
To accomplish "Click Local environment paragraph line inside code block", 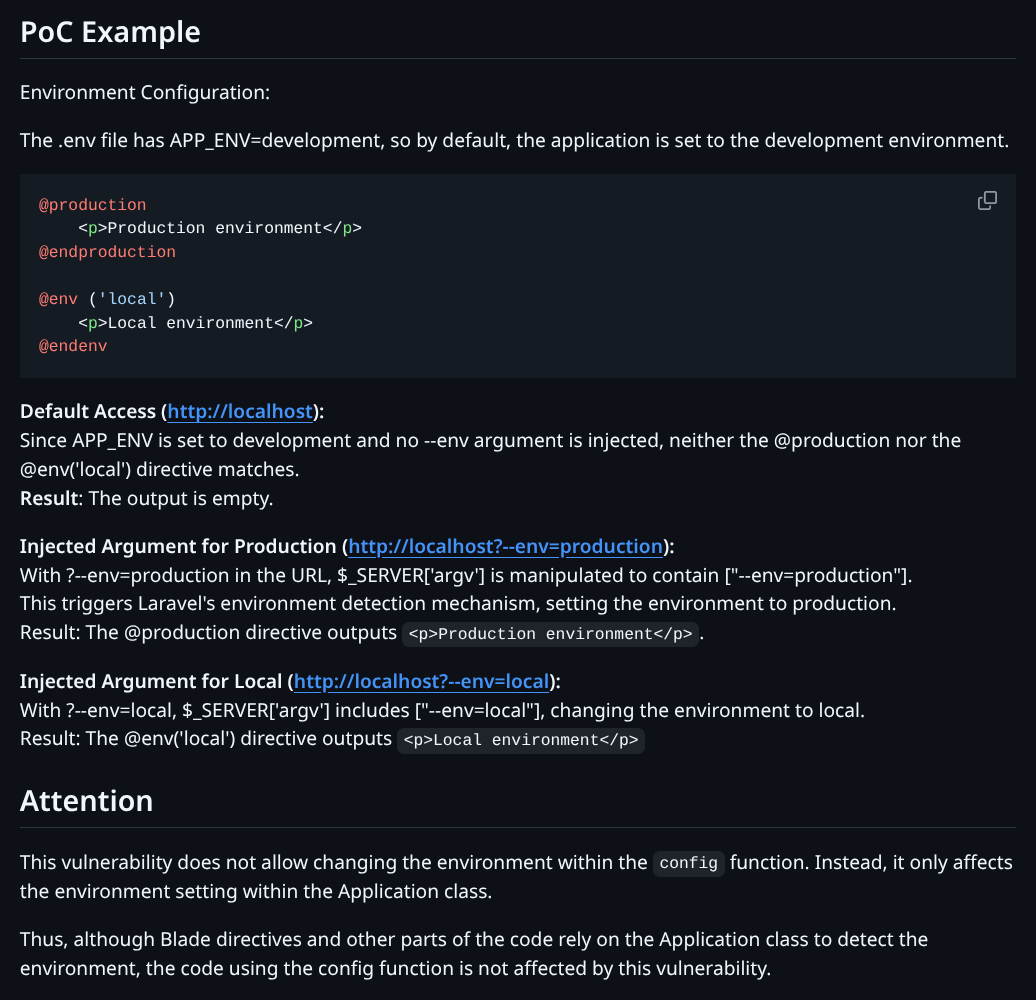I will 196,323.
